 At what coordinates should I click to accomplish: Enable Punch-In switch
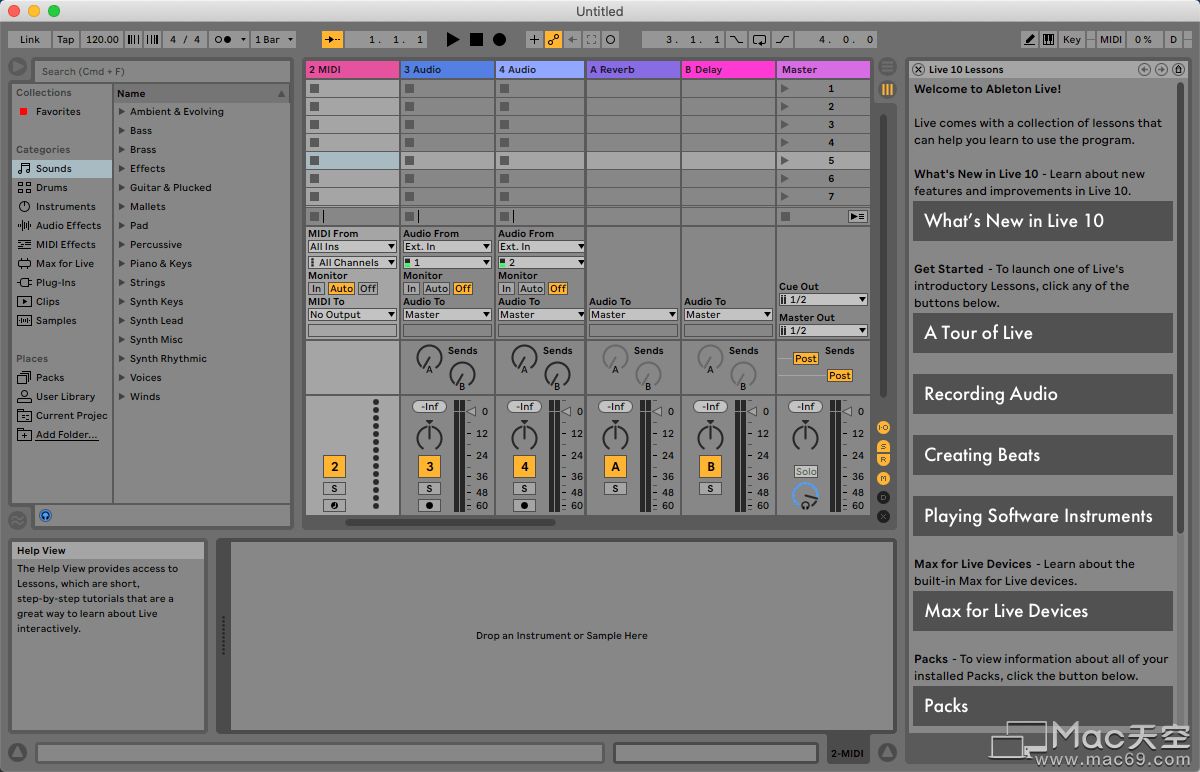(x=737, y=40)
